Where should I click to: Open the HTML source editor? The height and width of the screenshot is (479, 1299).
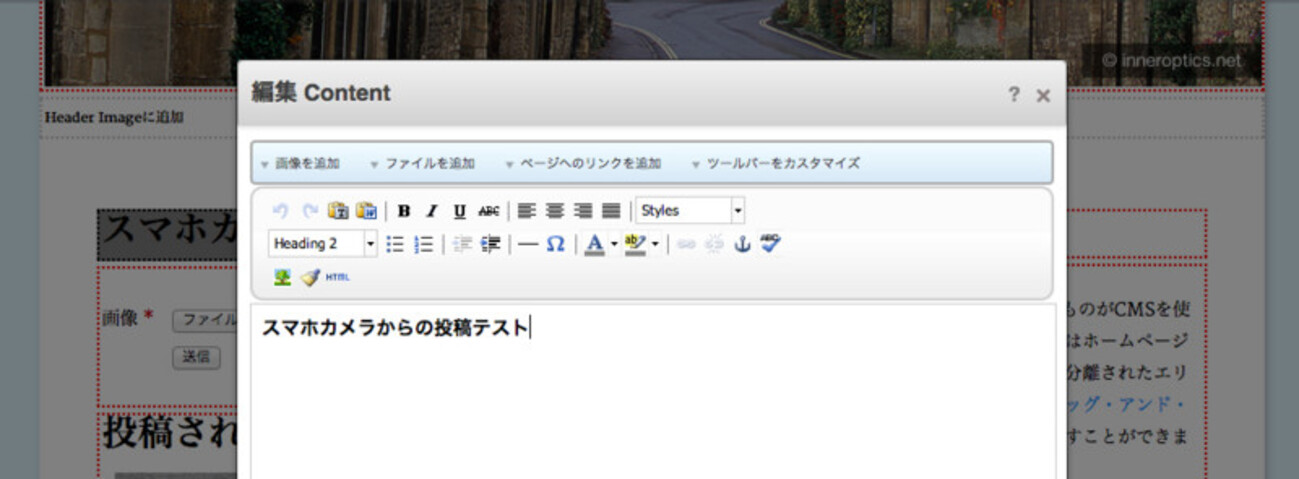338,277
